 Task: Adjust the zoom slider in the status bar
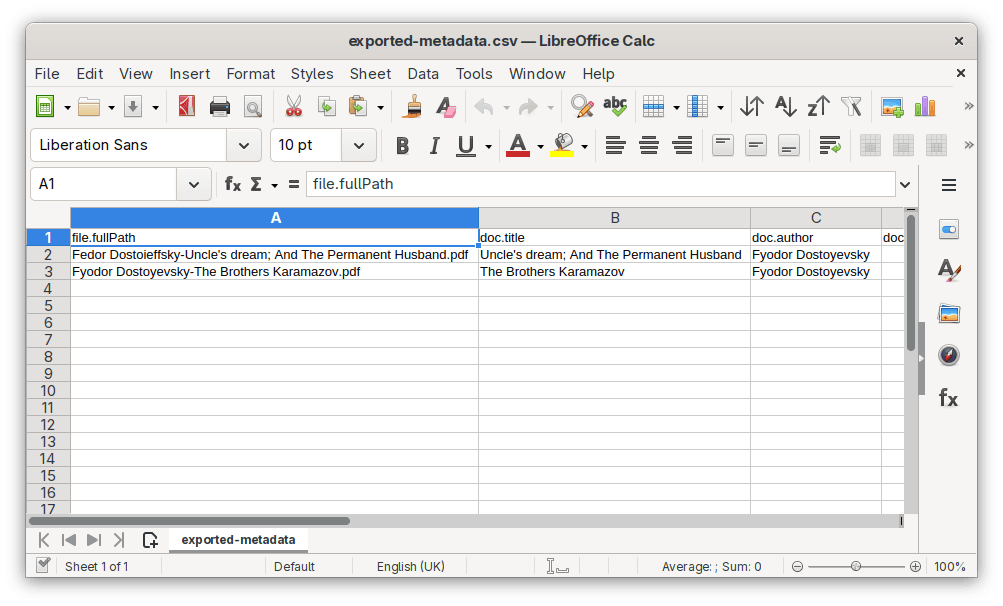click(855, 566)
